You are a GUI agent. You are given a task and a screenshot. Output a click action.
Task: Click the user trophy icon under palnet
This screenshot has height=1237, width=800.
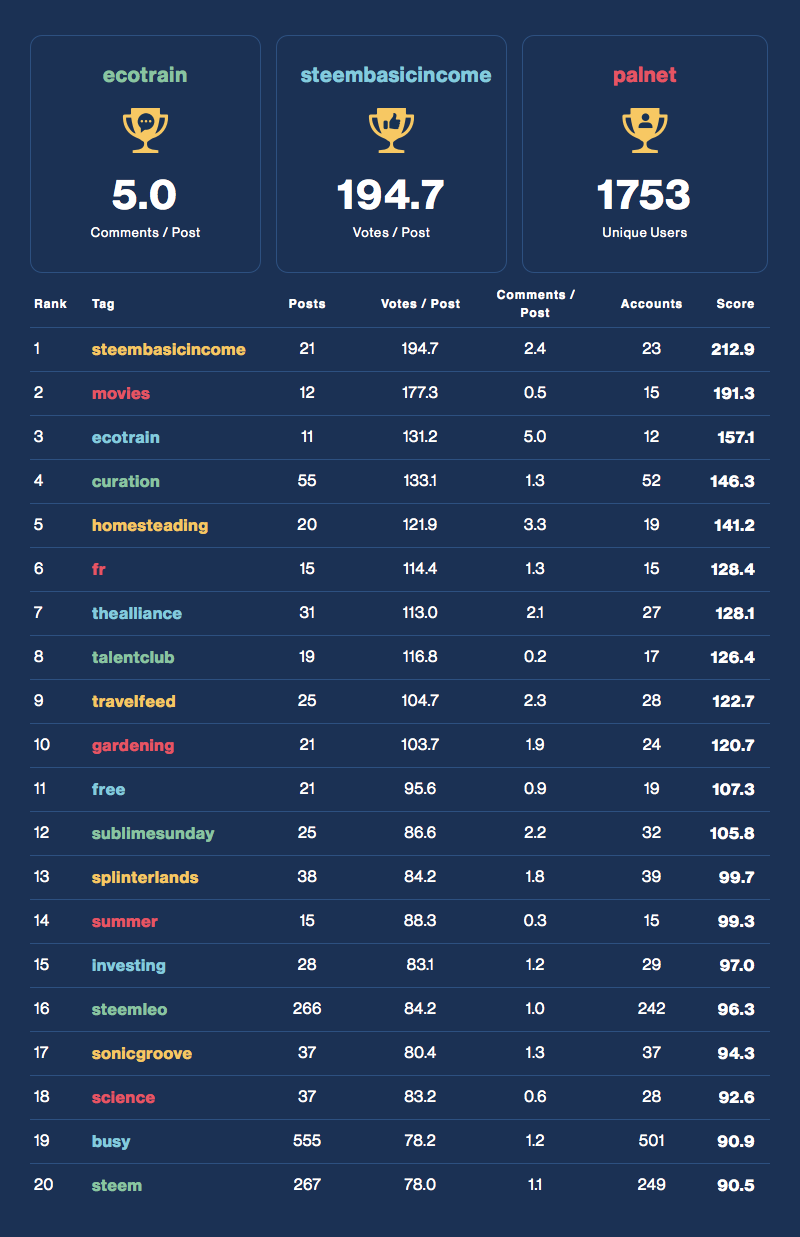pos(645,131)
